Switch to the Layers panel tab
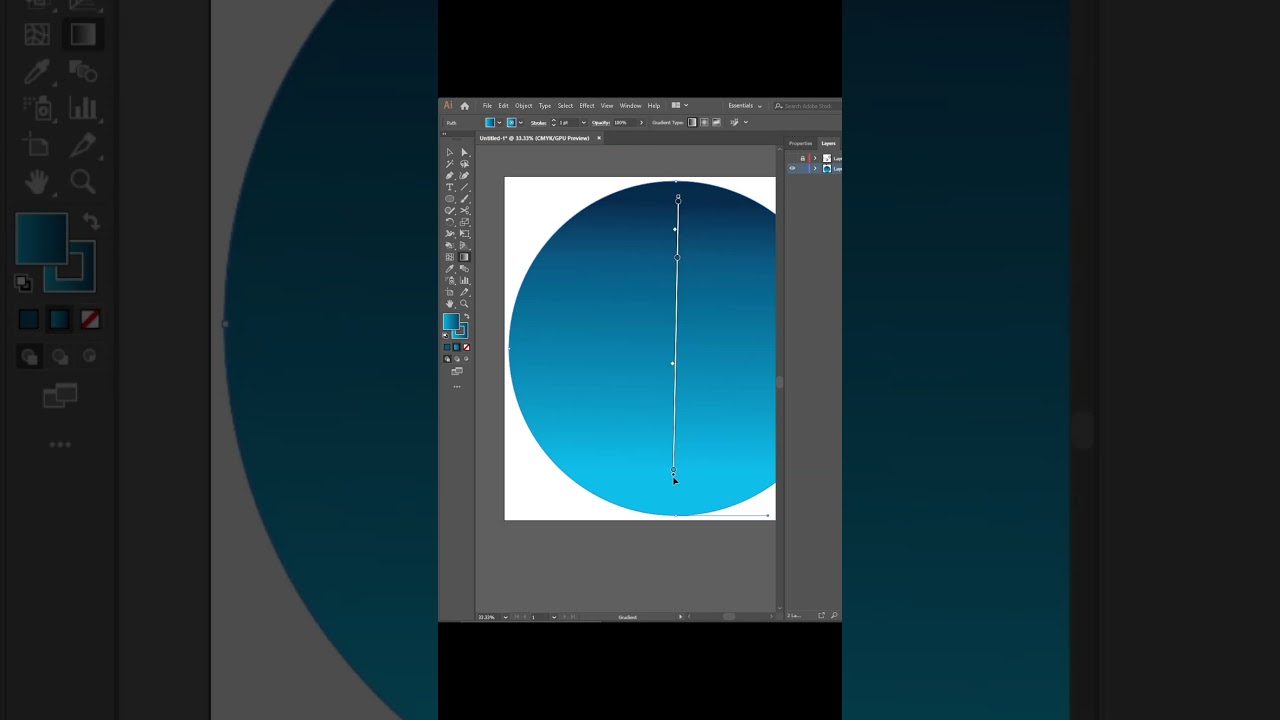The width and height of the screenshot is (1280, 720). coord(829,143)
